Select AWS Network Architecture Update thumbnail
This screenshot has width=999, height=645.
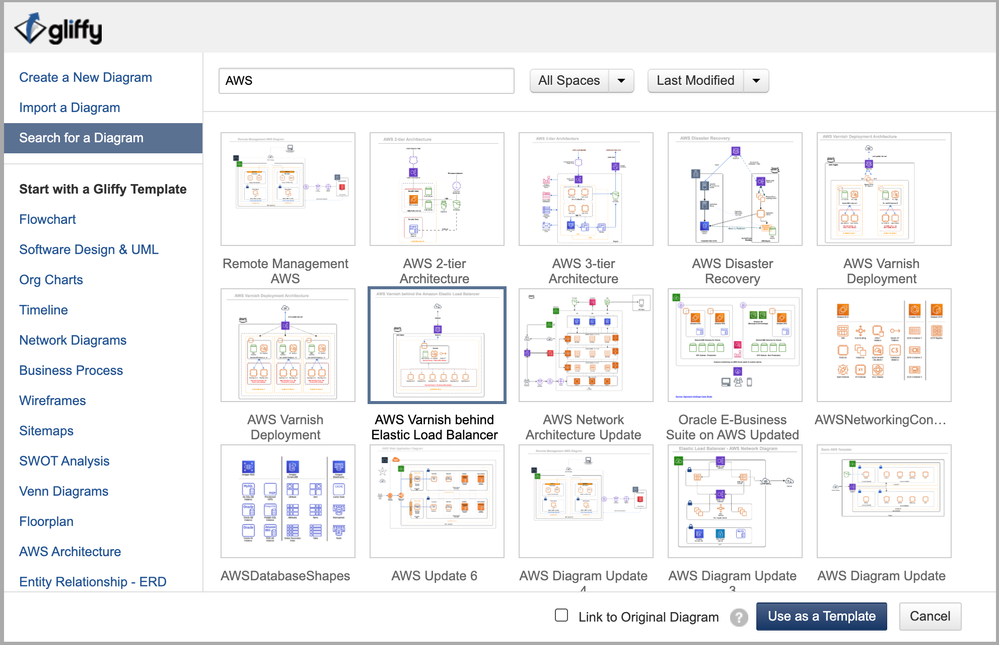(586, 345)
